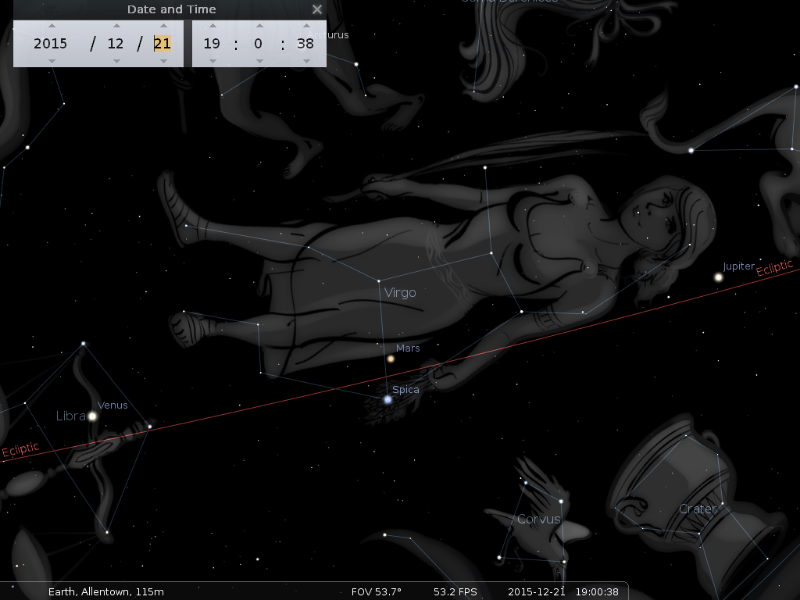Click the Corvus constellation label
Viewport: 800px width, 600px height.
point(538,519)
